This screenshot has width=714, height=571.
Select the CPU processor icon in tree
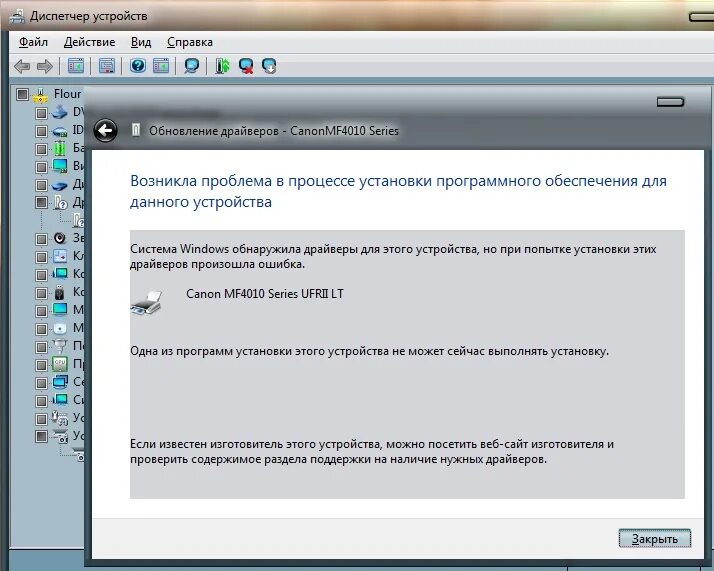60,364
